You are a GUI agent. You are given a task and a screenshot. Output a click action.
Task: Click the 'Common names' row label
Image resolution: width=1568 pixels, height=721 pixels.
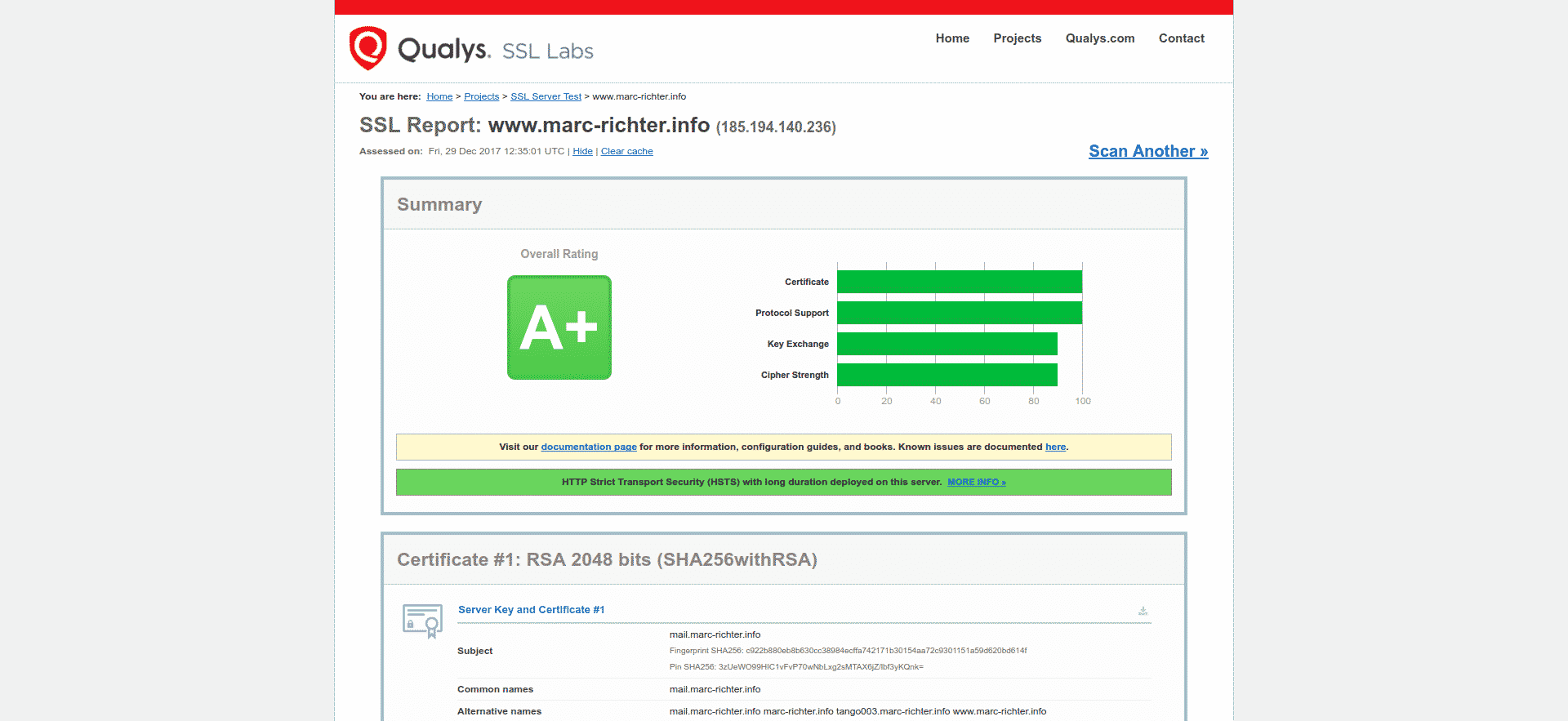pos(495,689)
